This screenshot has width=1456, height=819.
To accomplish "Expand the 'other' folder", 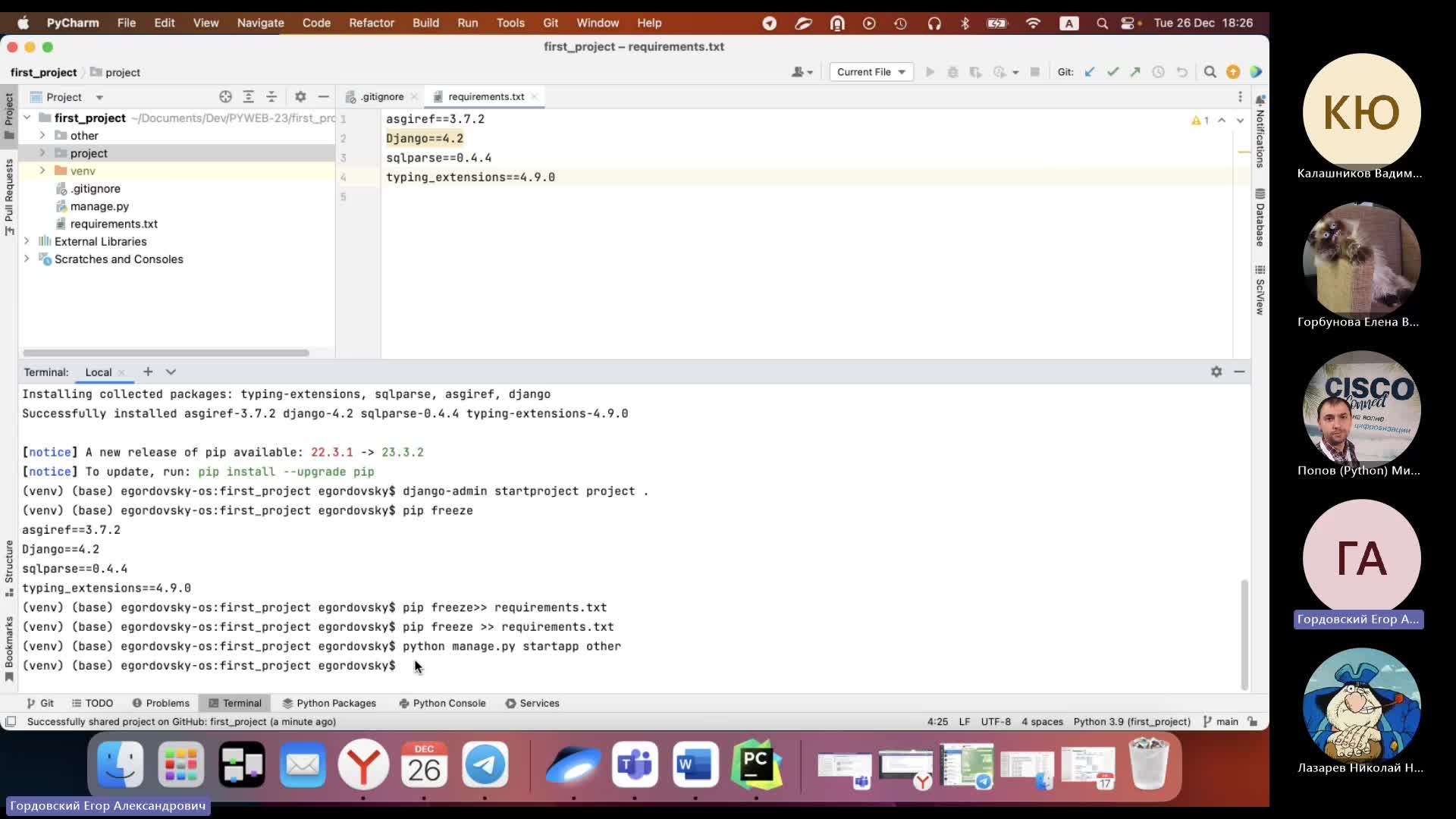I will pos(42,135).
